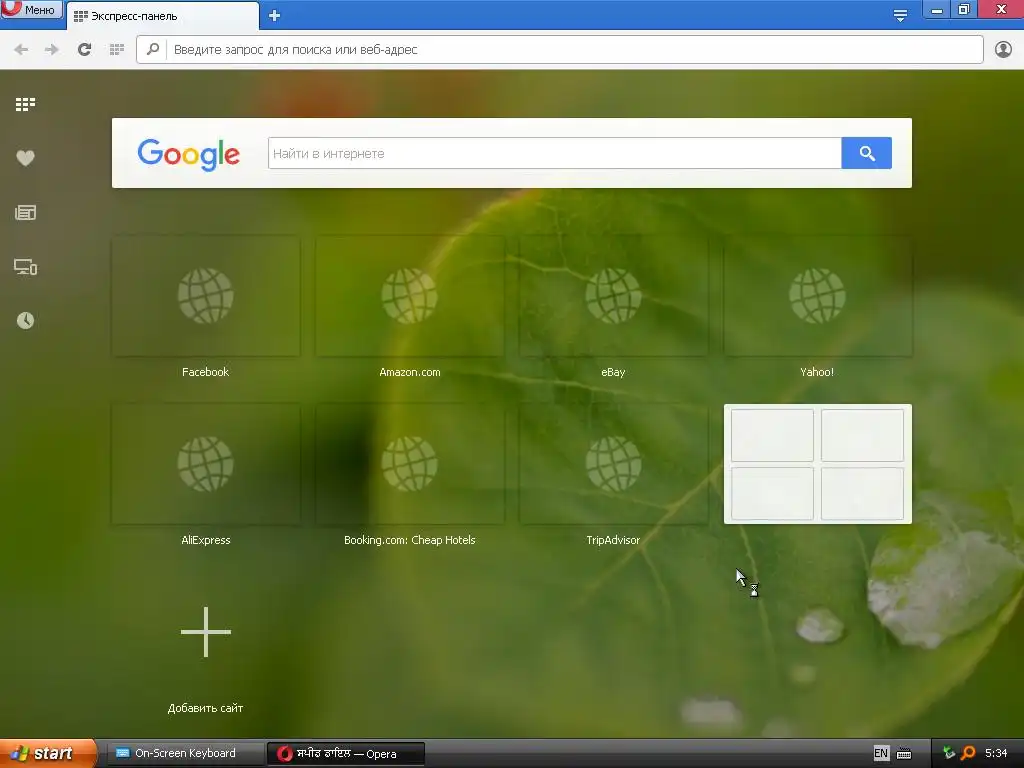The height and width of the screenshot is (768, 1024).
Task: Switch to On-Screen Keyboard taskbar item
Action: pos(185,754)
